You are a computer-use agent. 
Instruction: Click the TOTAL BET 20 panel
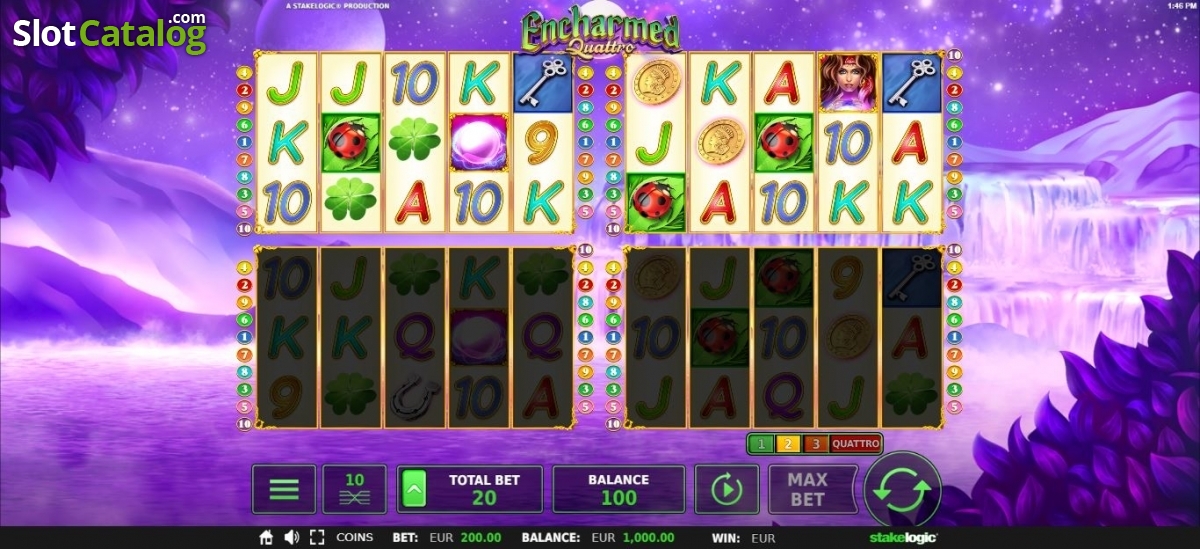pos(470,490)
